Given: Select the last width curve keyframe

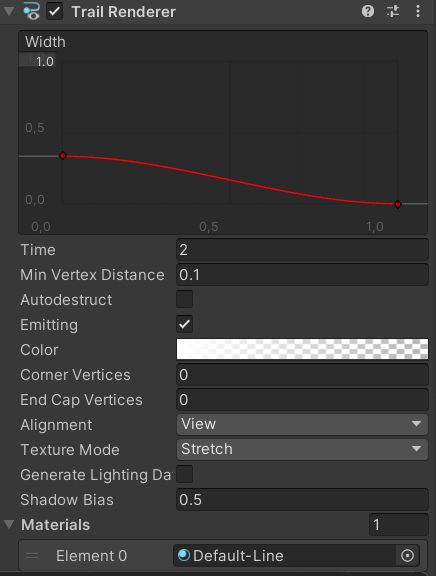Looking at the screenshot, I should (397, 204).
